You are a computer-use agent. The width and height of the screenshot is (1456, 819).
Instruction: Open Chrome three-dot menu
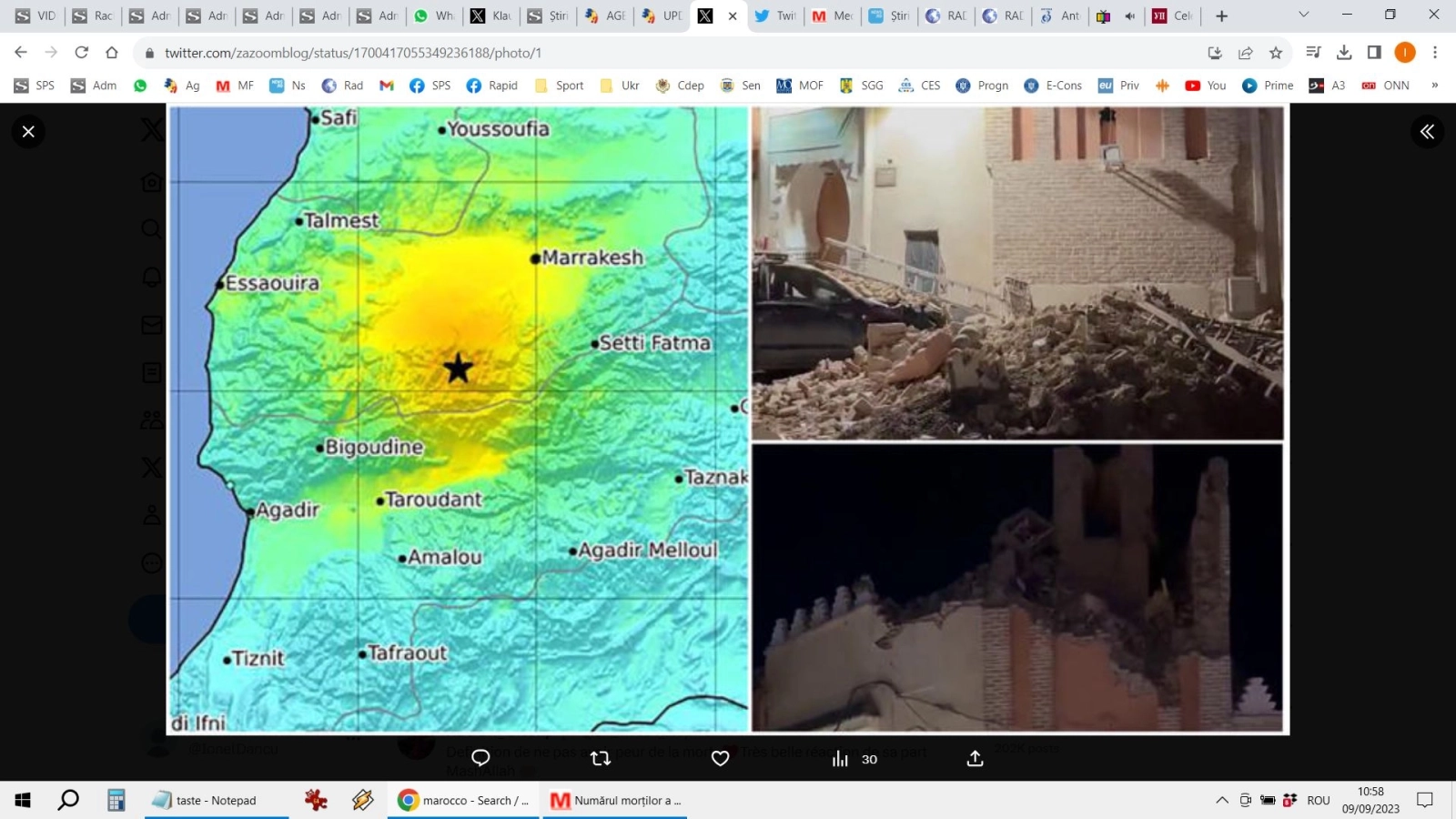point(1435,53)
